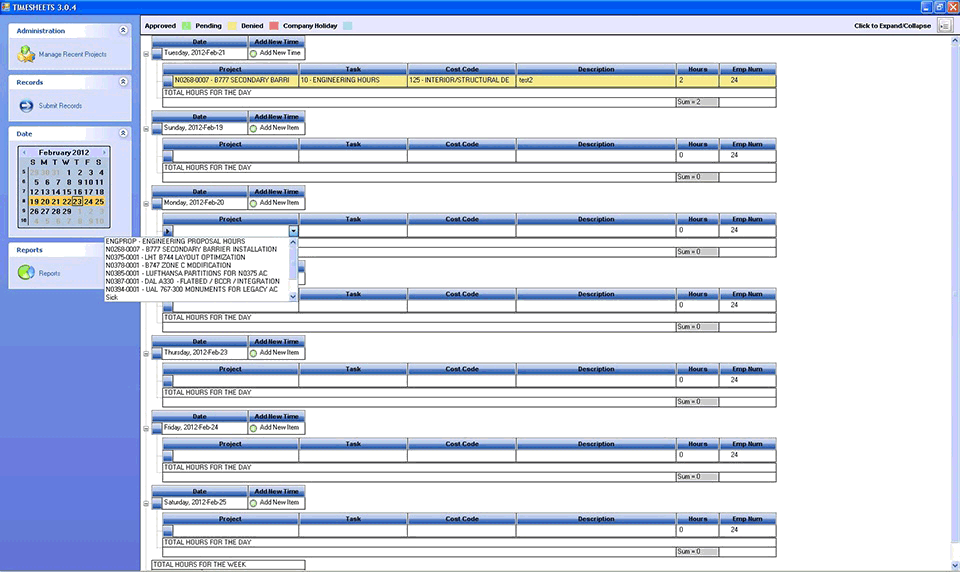Click Reports link

[49, 273]
